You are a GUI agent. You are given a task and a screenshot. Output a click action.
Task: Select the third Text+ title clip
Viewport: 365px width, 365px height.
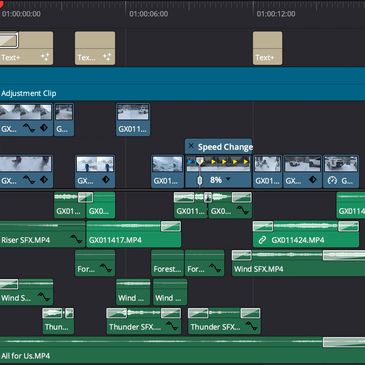coord(267,48)
